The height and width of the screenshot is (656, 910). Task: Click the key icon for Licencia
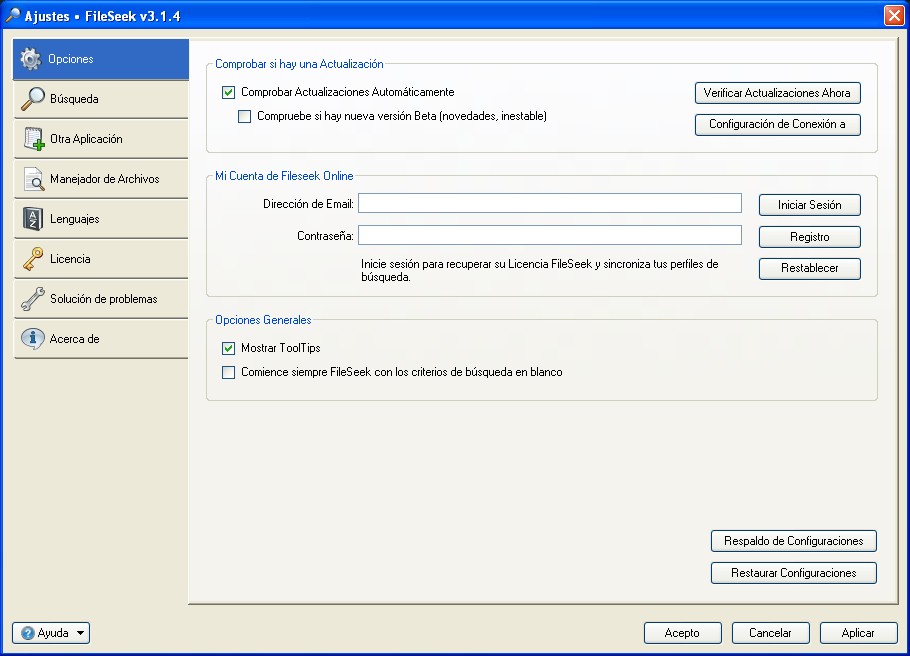point(32,259)
